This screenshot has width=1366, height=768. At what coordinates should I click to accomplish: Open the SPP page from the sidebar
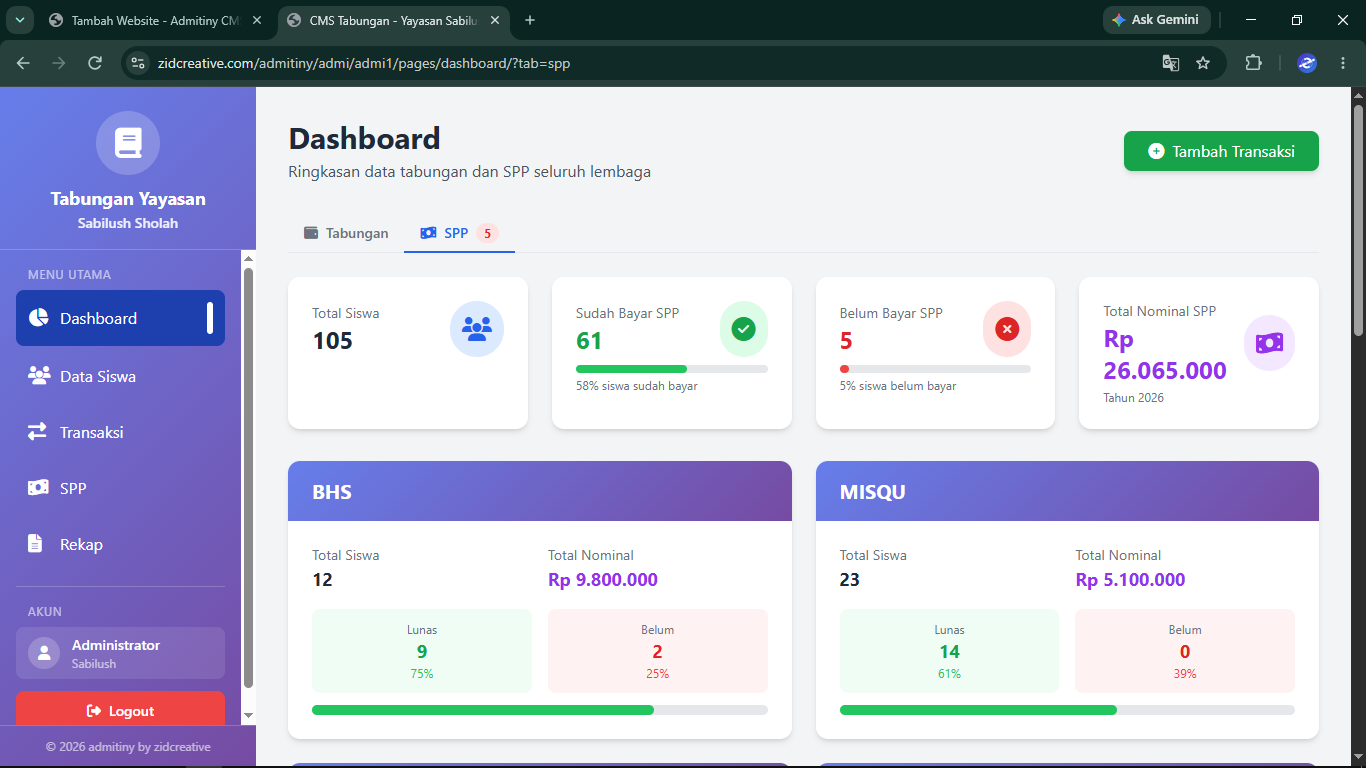pyautogui.click(x=120, y=488)
